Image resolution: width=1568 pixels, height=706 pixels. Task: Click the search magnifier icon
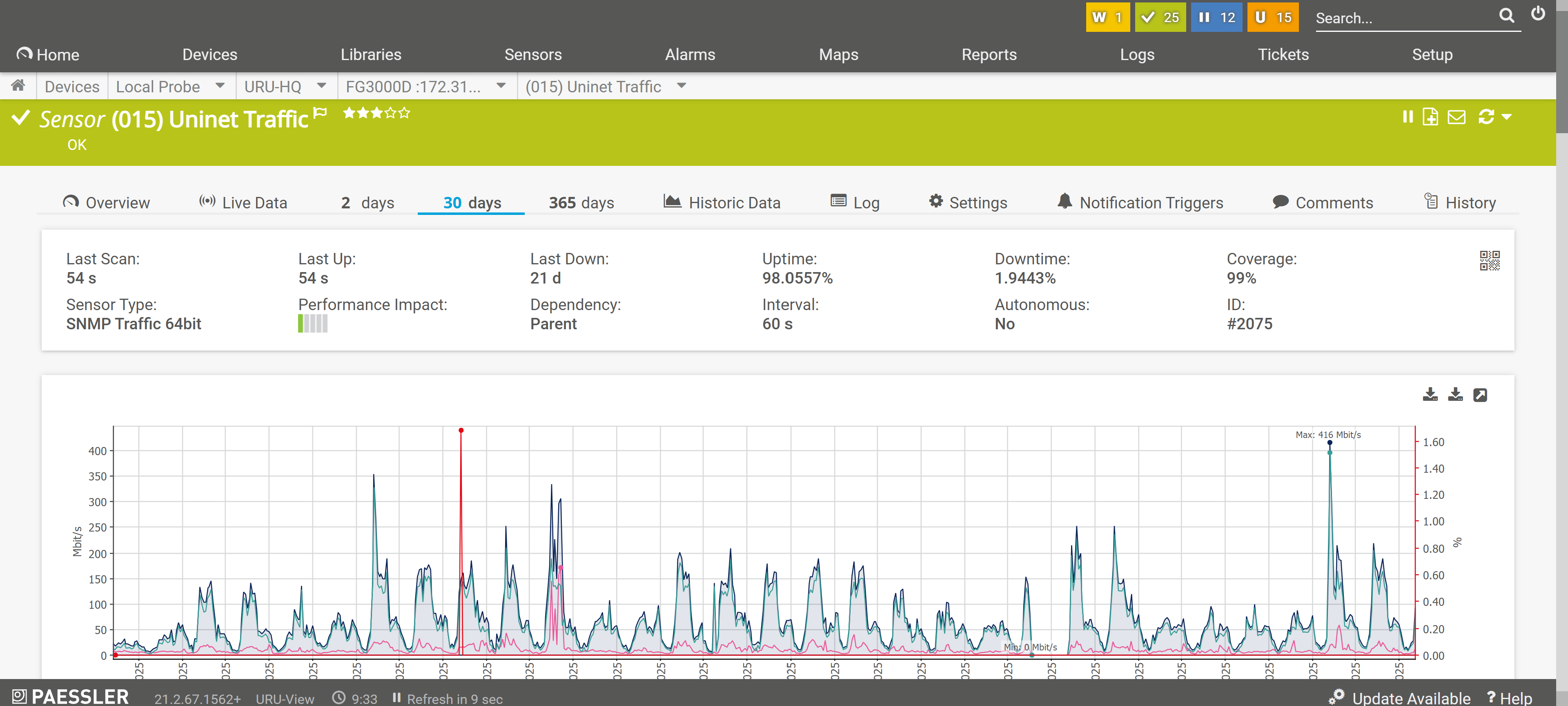click(x=1506, y=16)
